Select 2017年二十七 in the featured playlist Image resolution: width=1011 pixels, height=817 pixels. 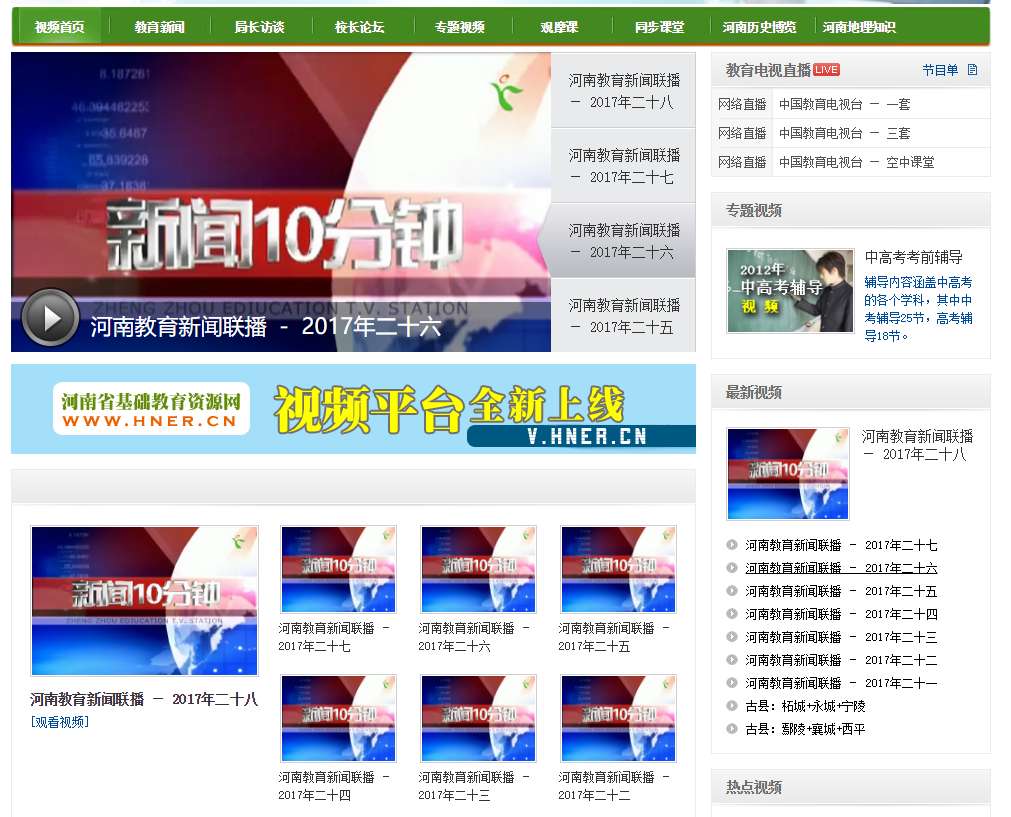pyautogui.click(x=623, y=166)
